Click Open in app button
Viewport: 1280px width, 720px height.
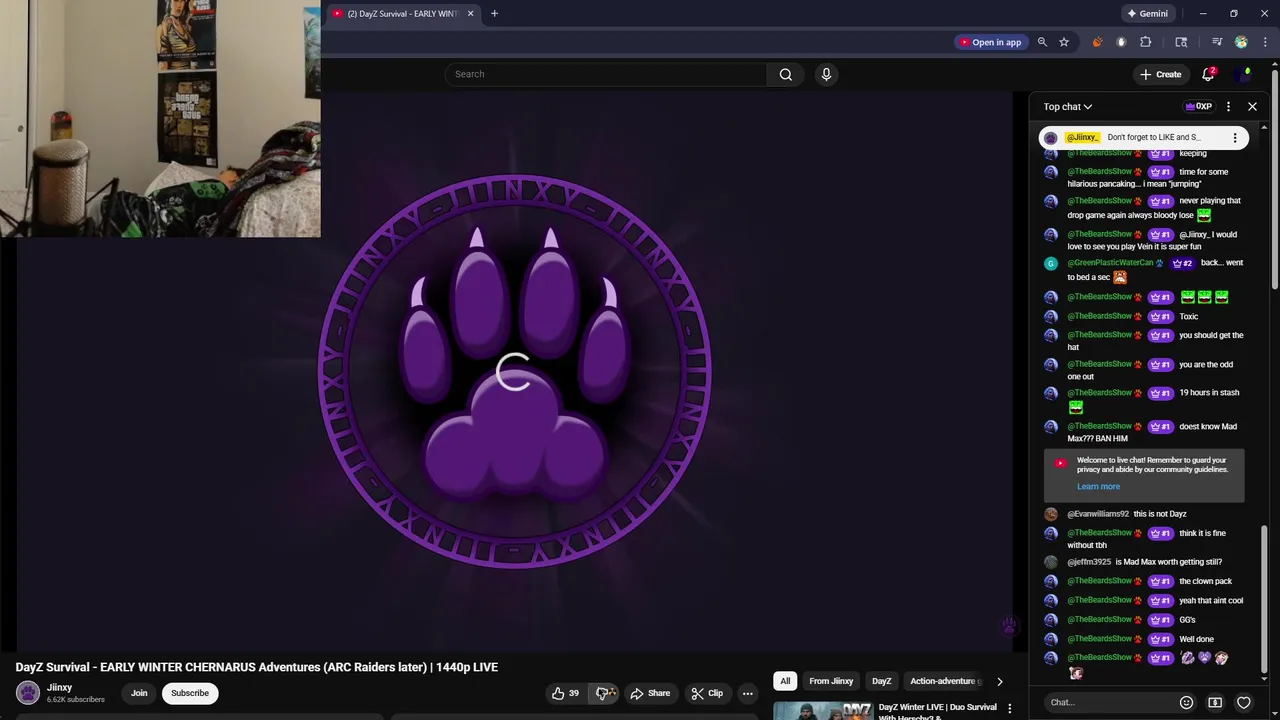(x=990, y=42)
